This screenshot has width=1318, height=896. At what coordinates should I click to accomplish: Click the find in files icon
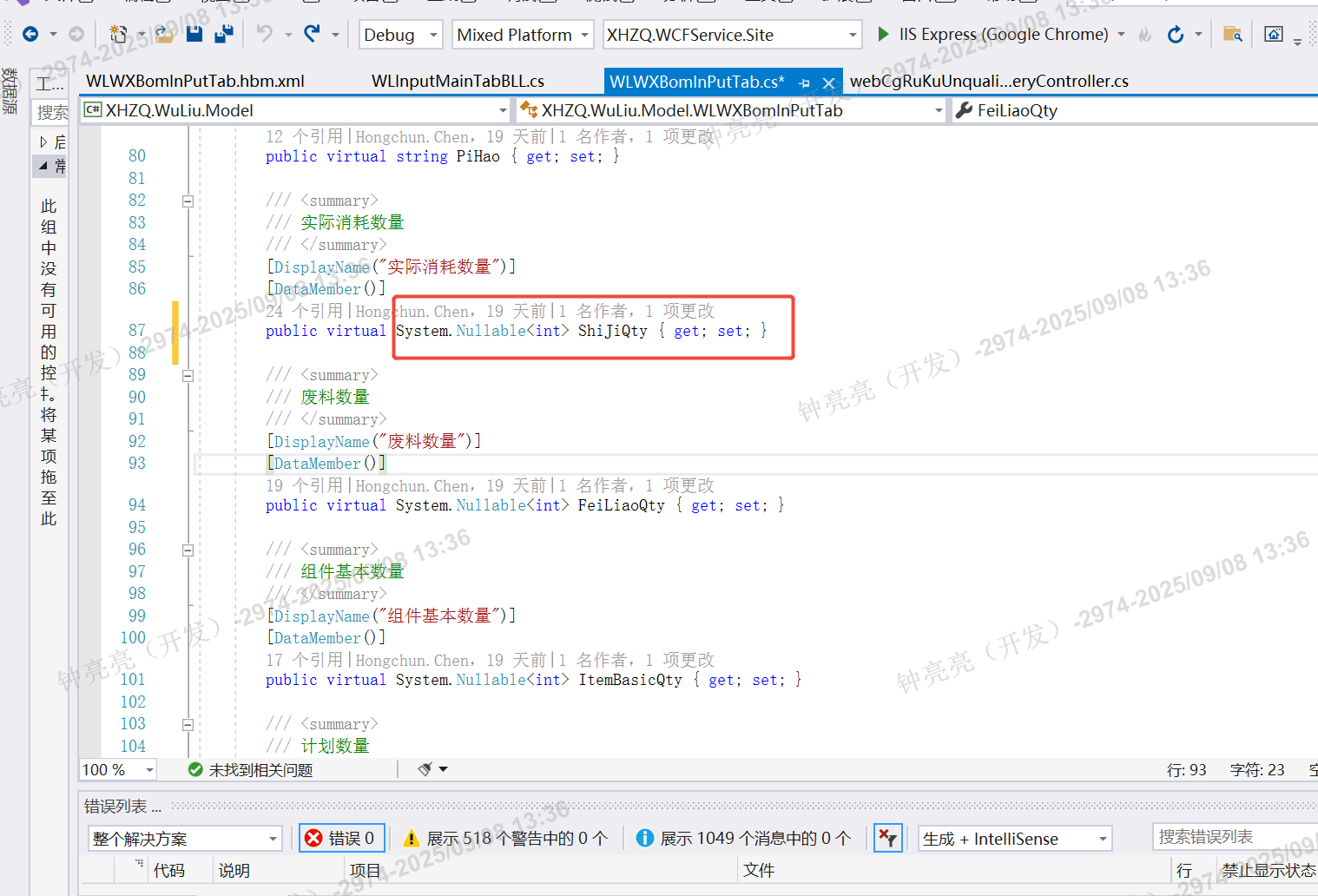1232,34
